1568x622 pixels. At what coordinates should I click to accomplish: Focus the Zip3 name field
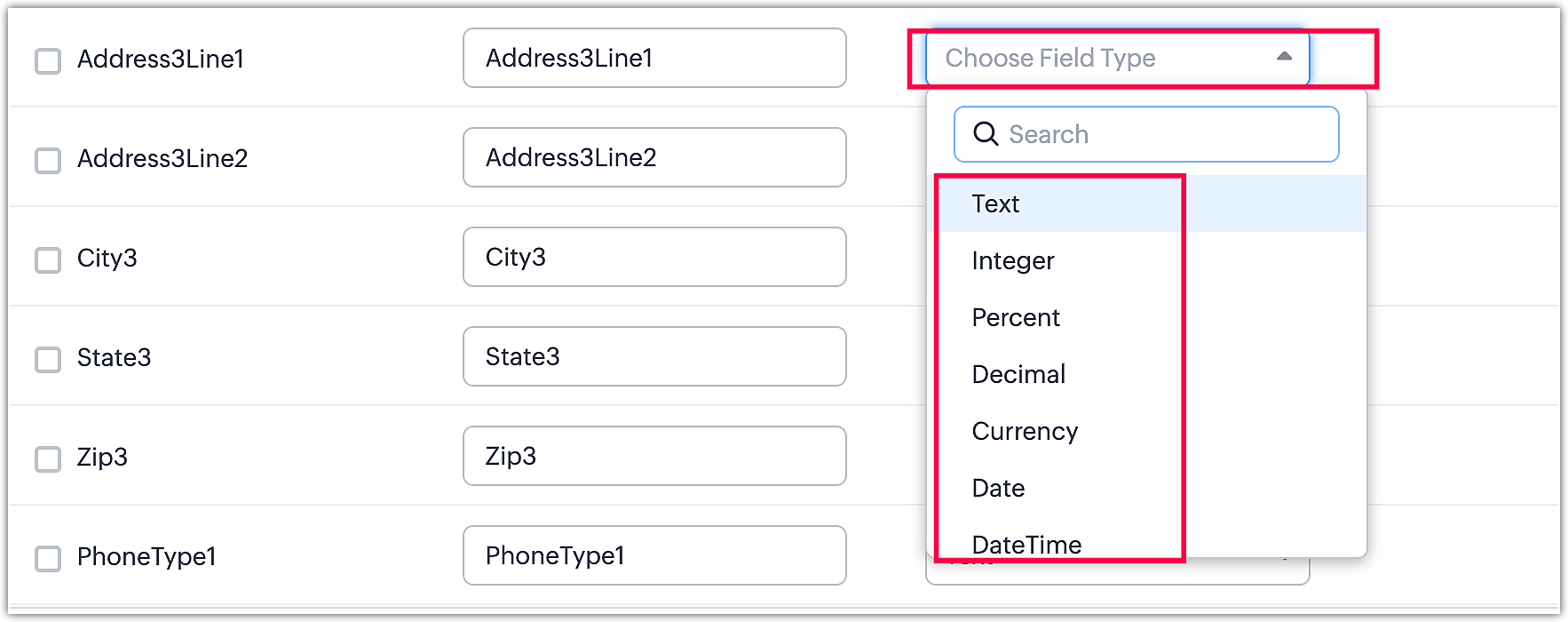[x=654, y=456]
